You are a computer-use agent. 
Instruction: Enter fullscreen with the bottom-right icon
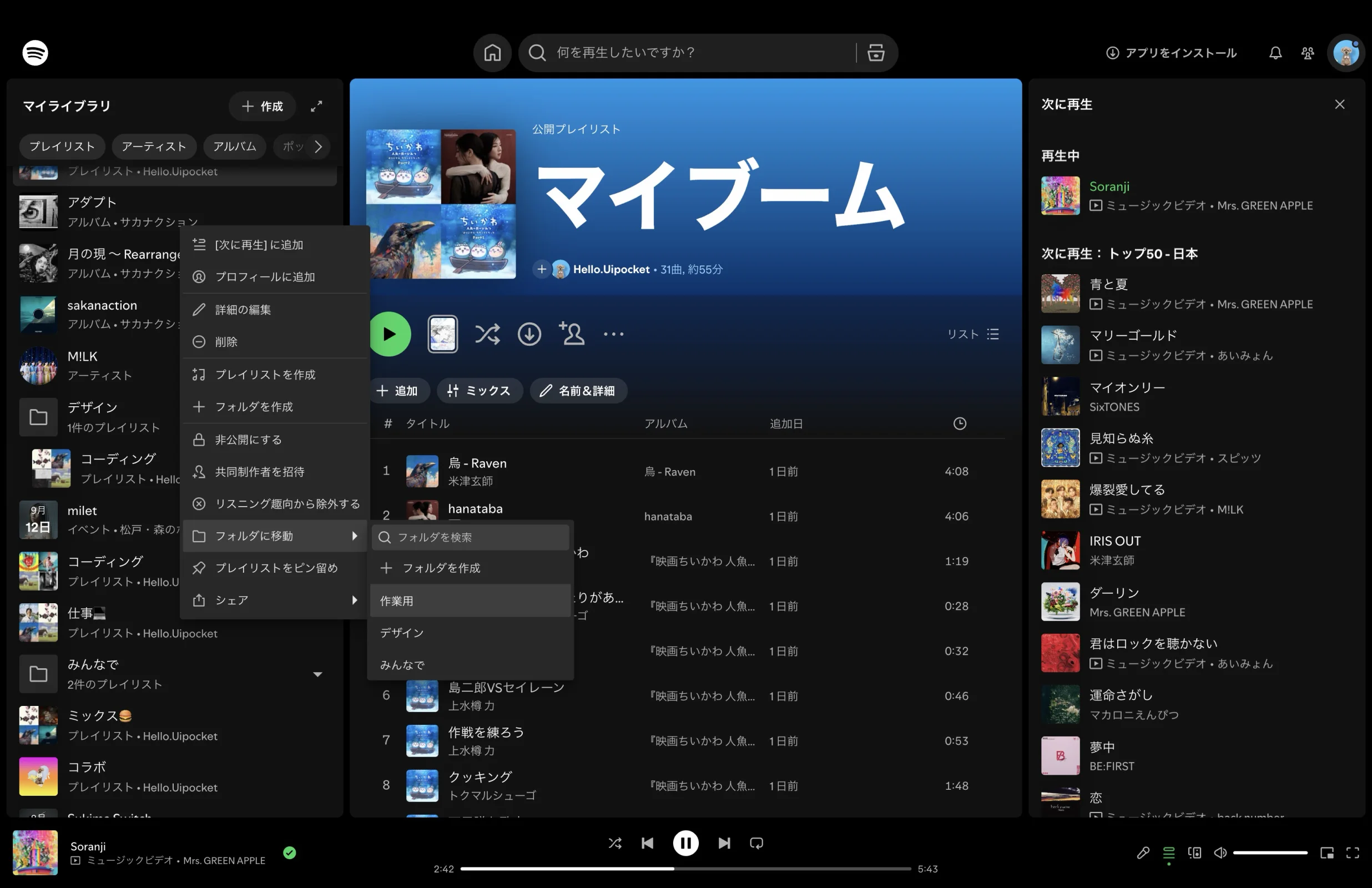pyautogui.click(x=1353, y=852)
